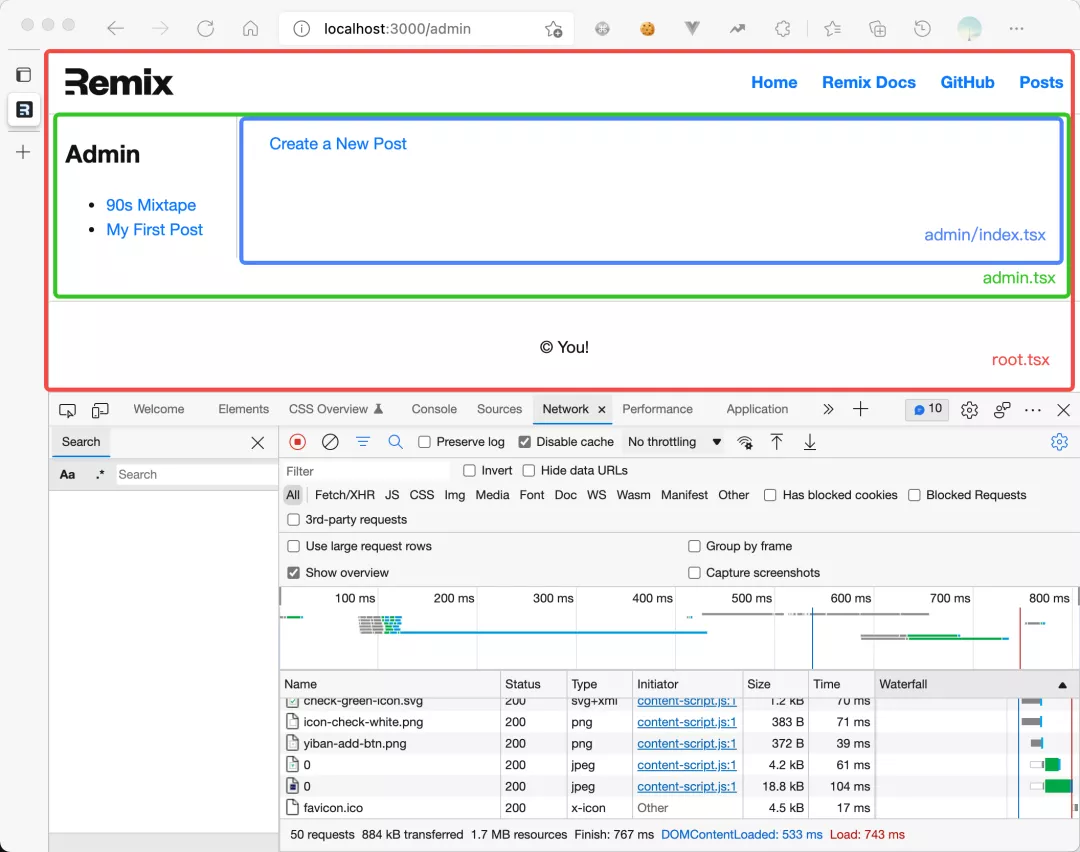Open My First Post link
1080x852 pixels.
click(154, 230)
